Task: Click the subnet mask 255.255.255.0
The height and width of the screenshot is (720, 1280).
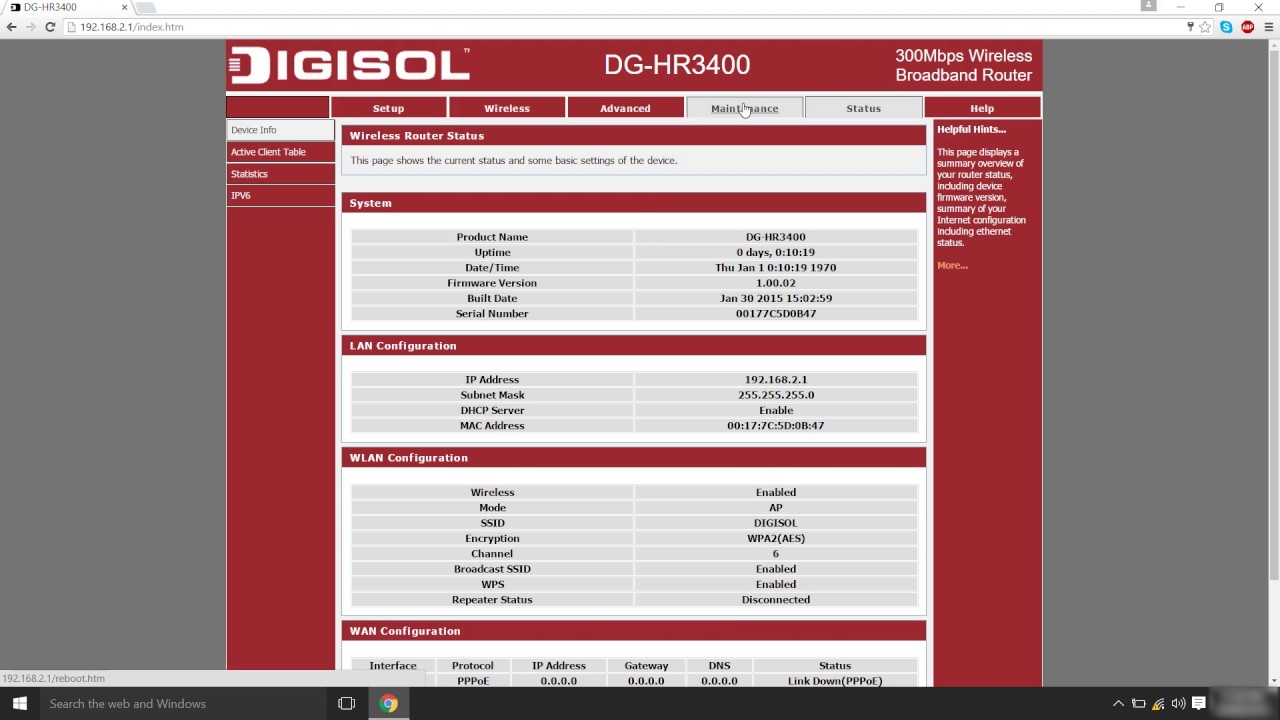Action: (x=776, y=395)
